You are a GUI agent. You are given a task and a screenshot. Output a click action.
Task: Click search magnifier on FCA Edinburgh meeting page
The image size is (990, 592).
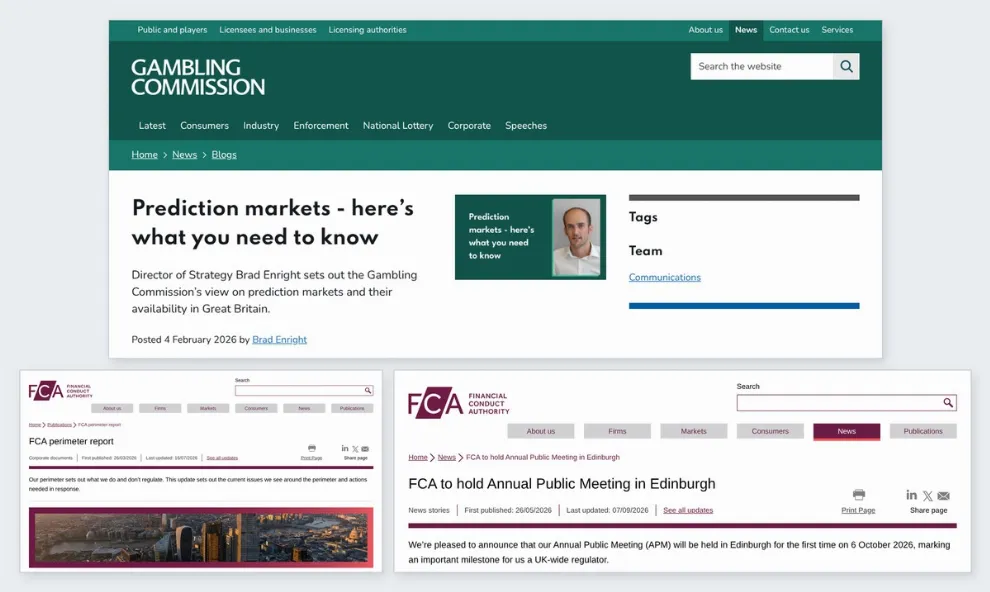pos(948,403)
